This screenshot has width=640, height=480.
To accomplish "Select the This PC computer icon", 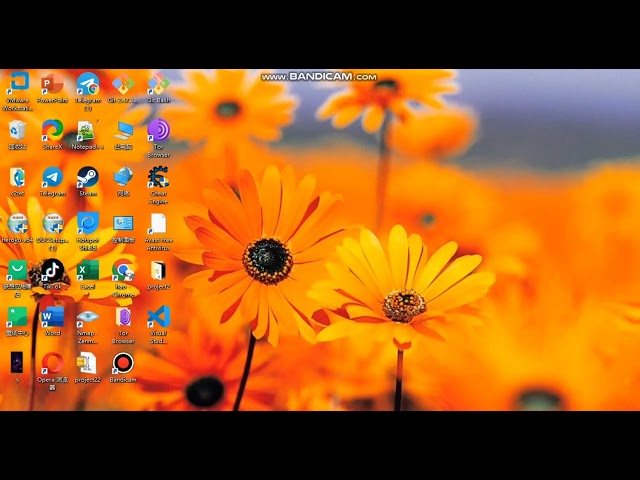I will (x=123, y=135).
